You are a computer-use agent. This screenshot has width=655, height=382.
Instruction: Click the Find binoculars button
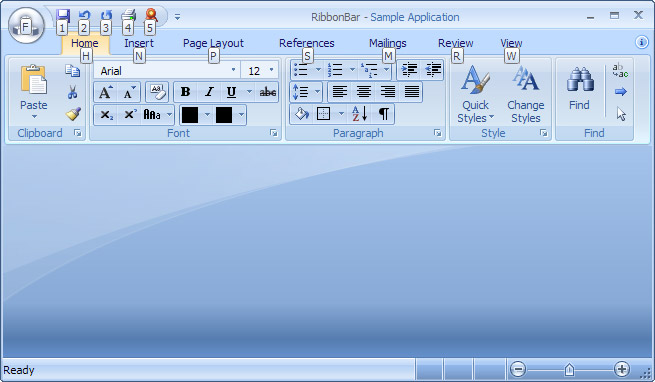tap(580, 89)
